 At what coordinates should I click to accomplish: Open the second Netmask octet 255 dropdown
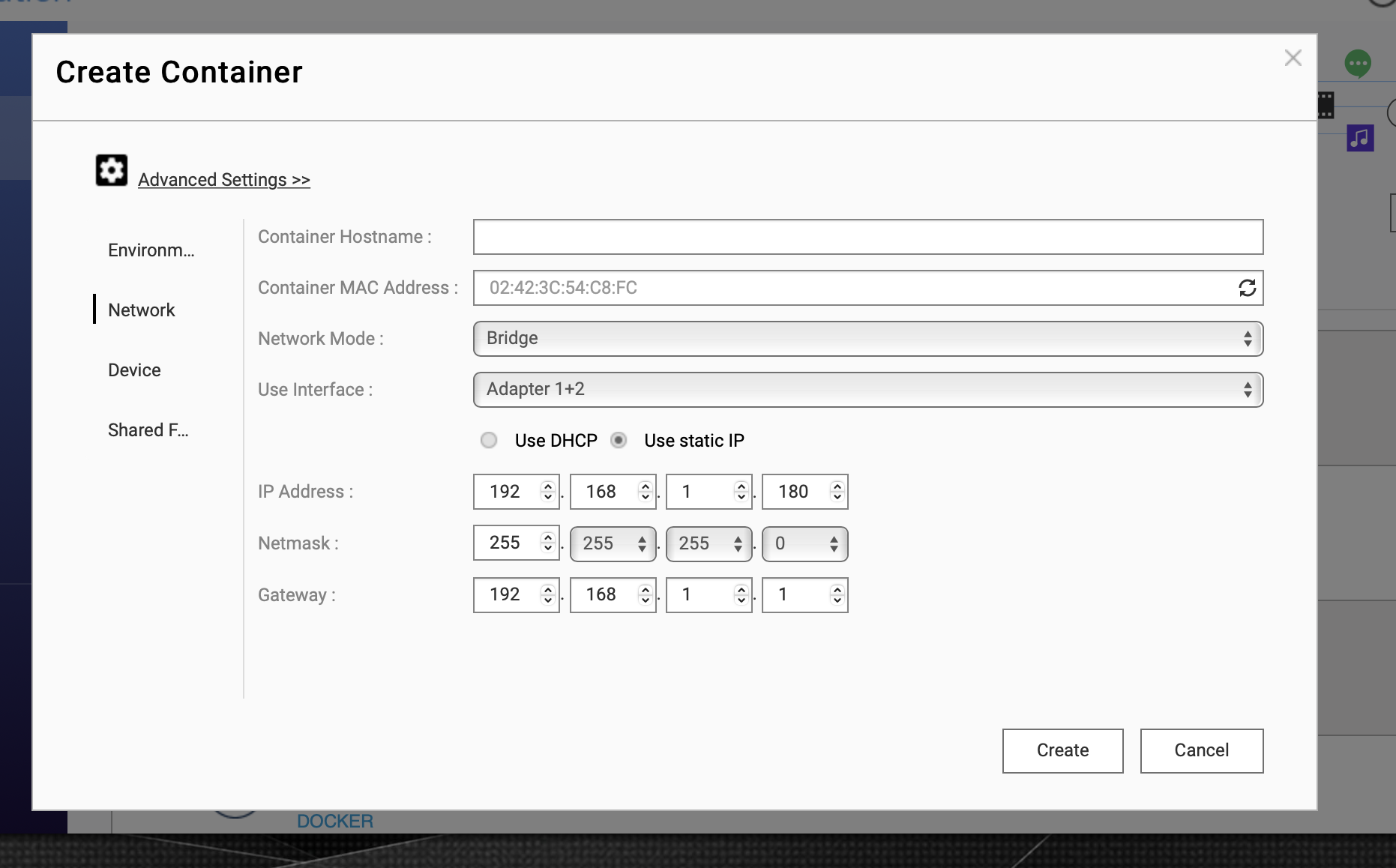pos(613,543)
